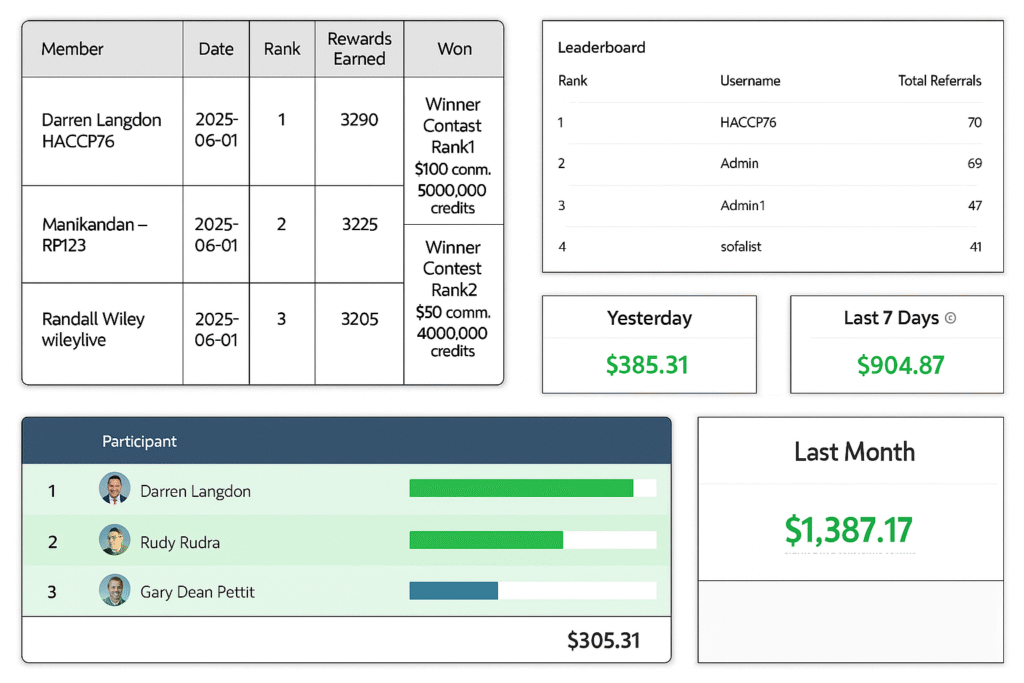Click the Rewards Earned column header
Image resolution: width=1024 pixels, height=683 pixels.
click(359, 49)
